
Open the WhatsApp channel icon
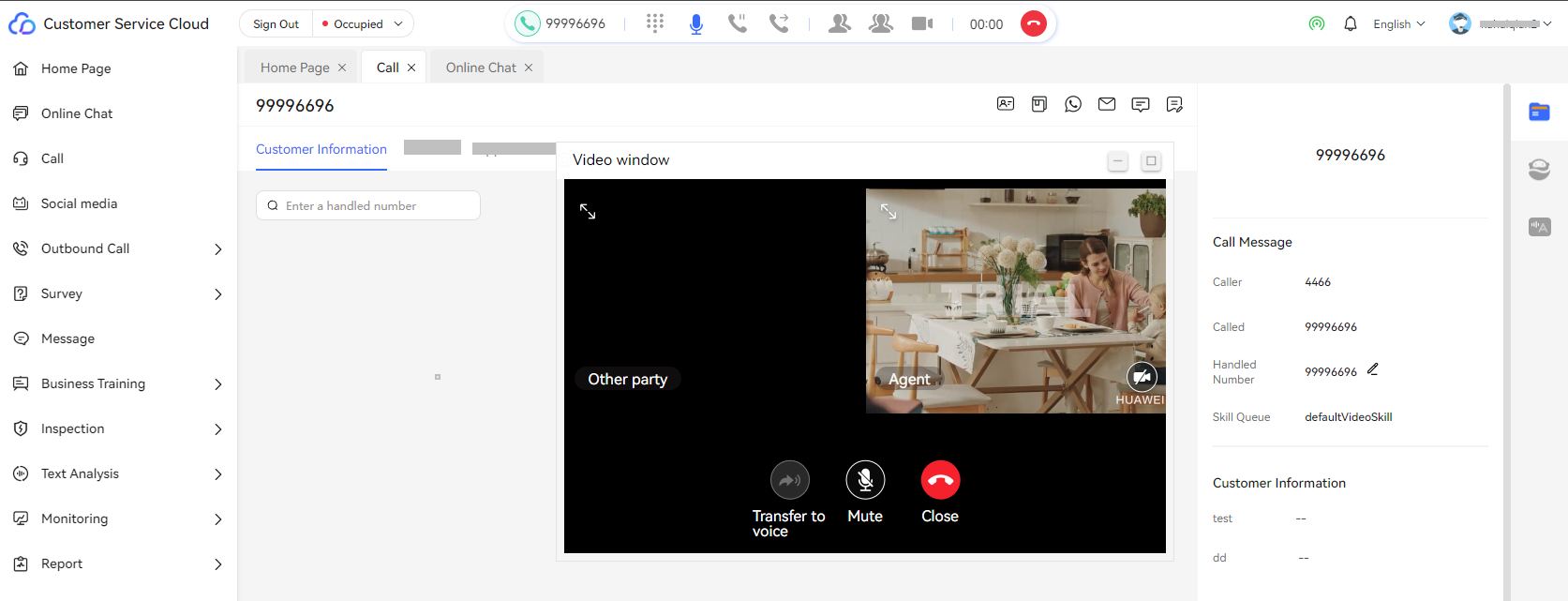pyautogui.click(x=1073, y=104)
